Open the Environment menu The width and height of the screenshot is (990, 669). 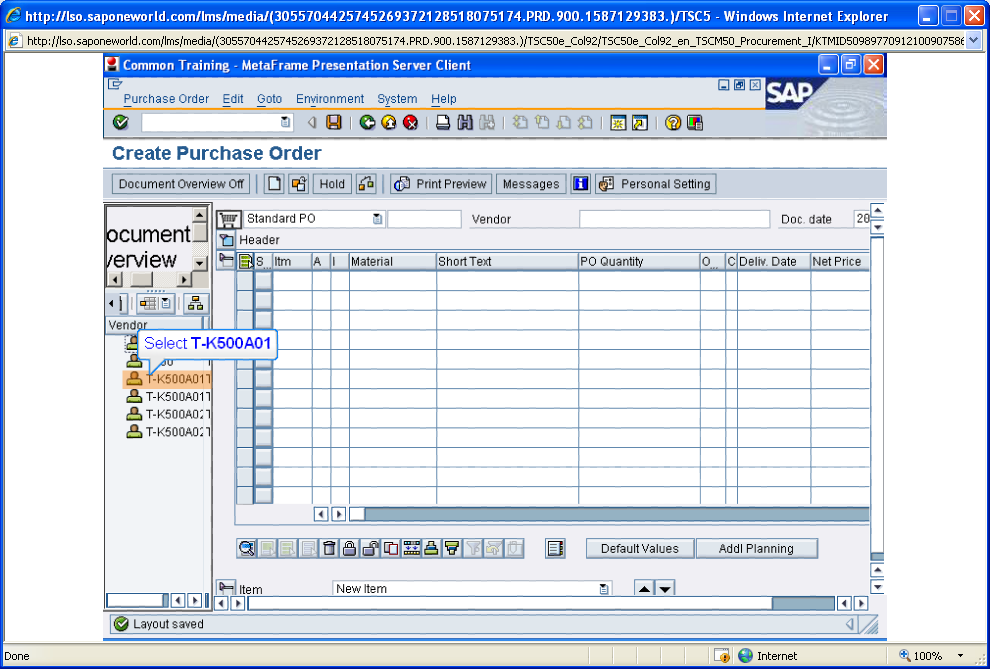pyautogui.click(x=330, y=99)
